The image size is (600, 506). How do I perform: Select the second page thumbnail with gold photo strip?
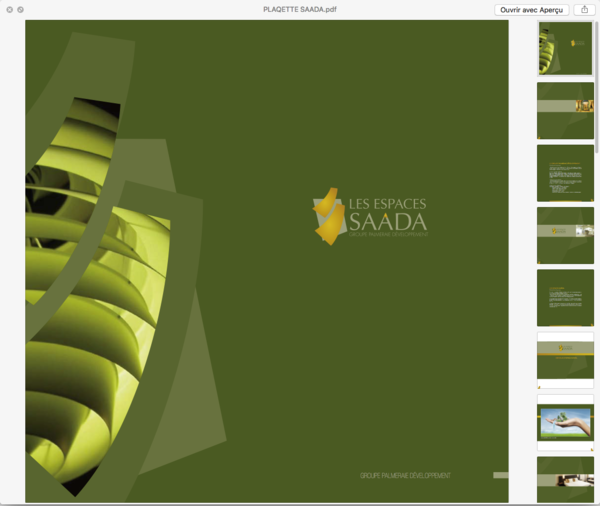565,111
